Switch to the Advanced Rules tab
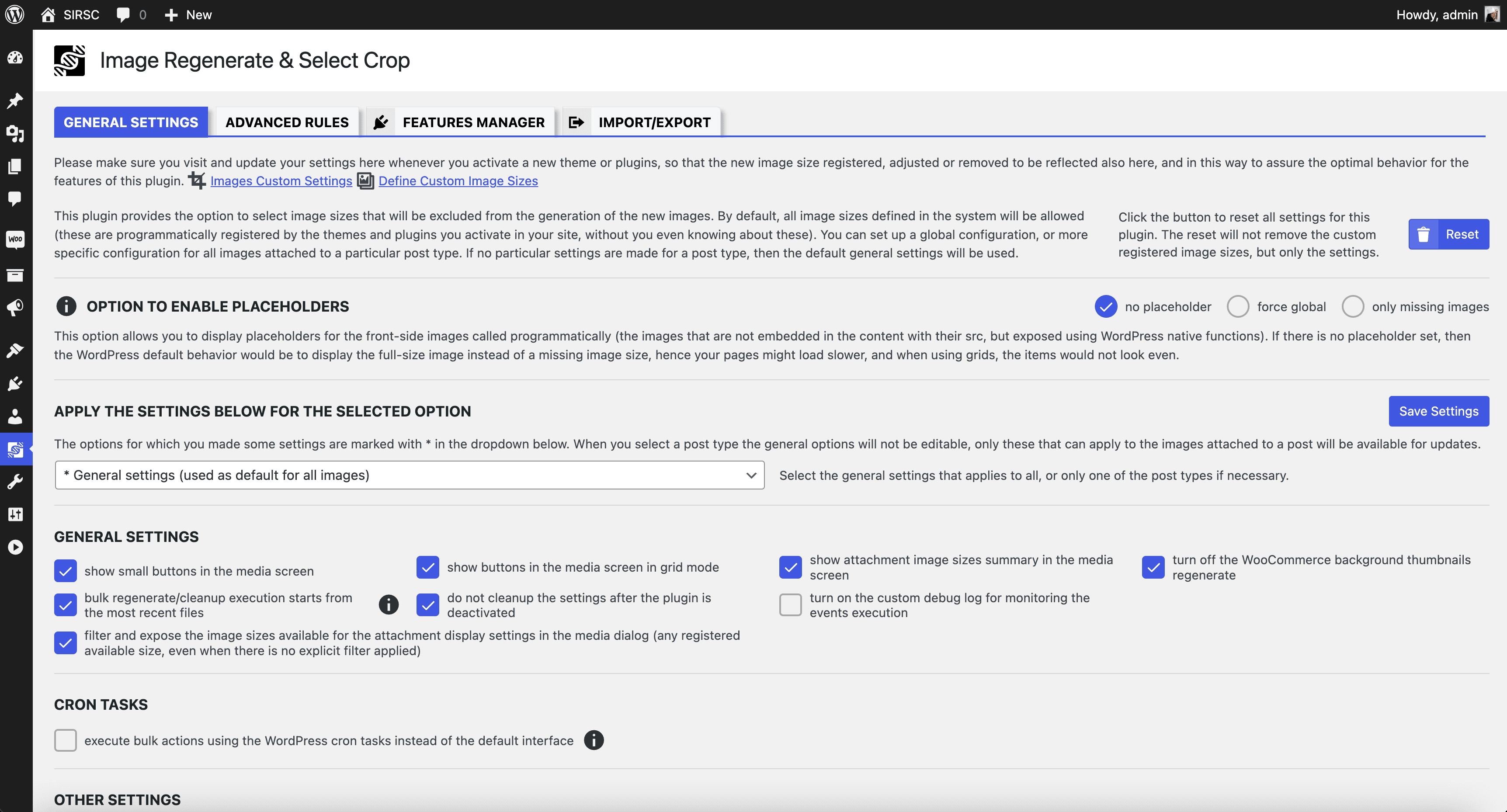 [287, 121]
